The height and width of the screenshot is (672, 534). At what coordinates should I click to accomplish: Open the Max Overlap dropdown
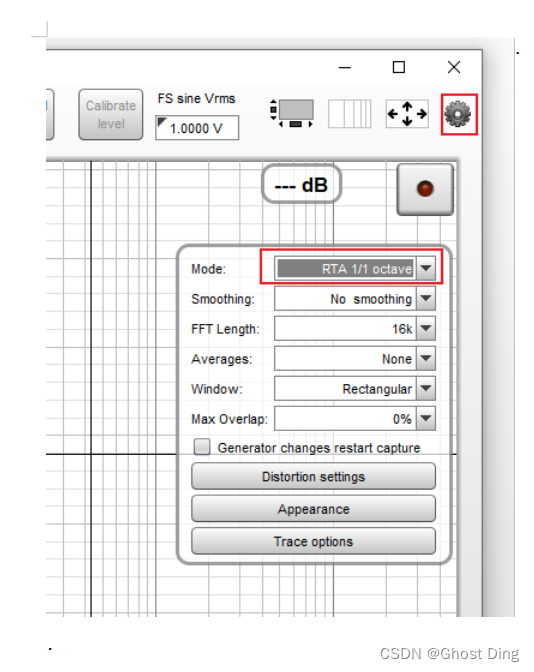click(355, 419)
